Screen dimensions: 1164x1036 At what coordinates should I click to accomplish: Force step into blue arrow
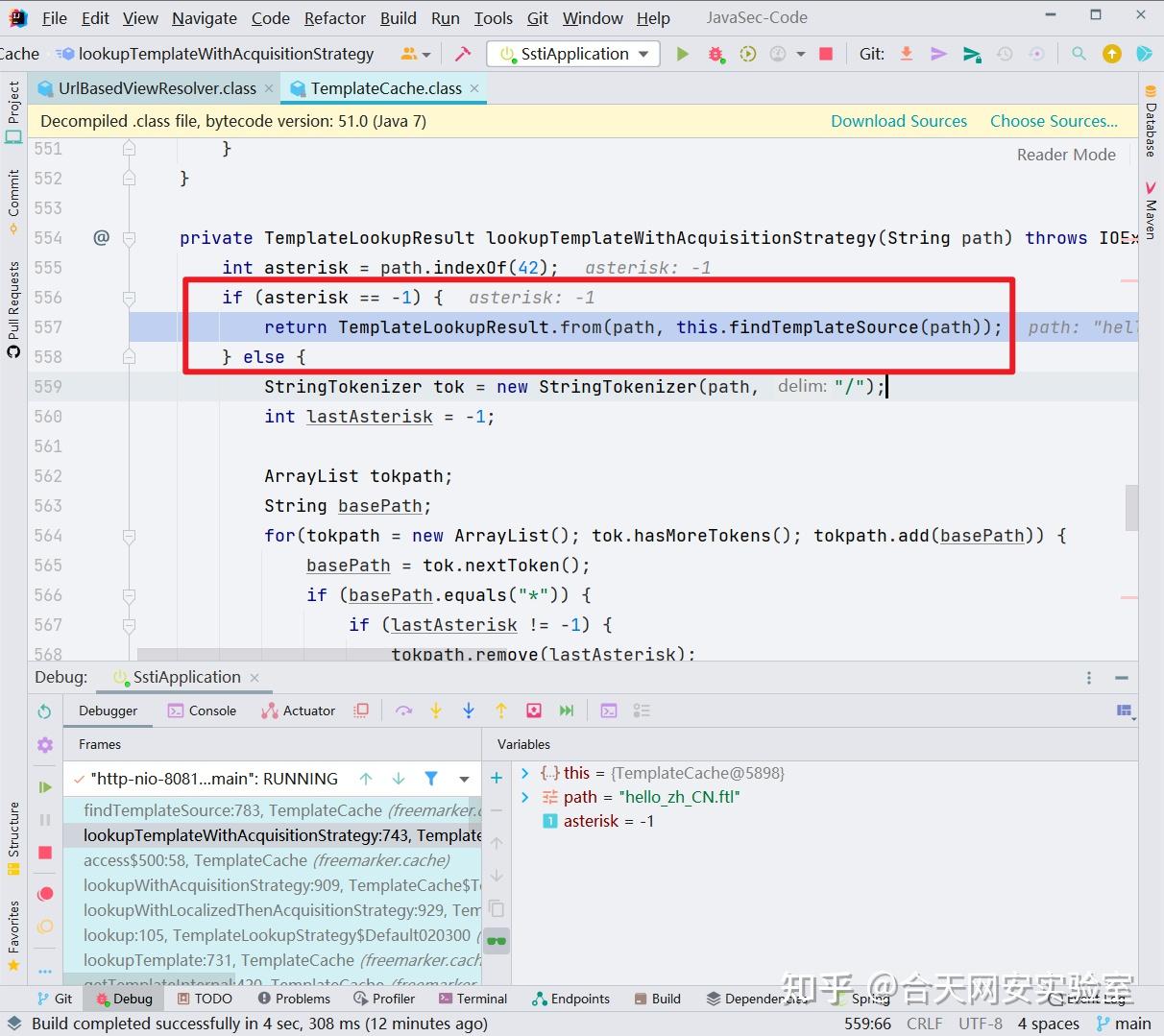(469, 711)
